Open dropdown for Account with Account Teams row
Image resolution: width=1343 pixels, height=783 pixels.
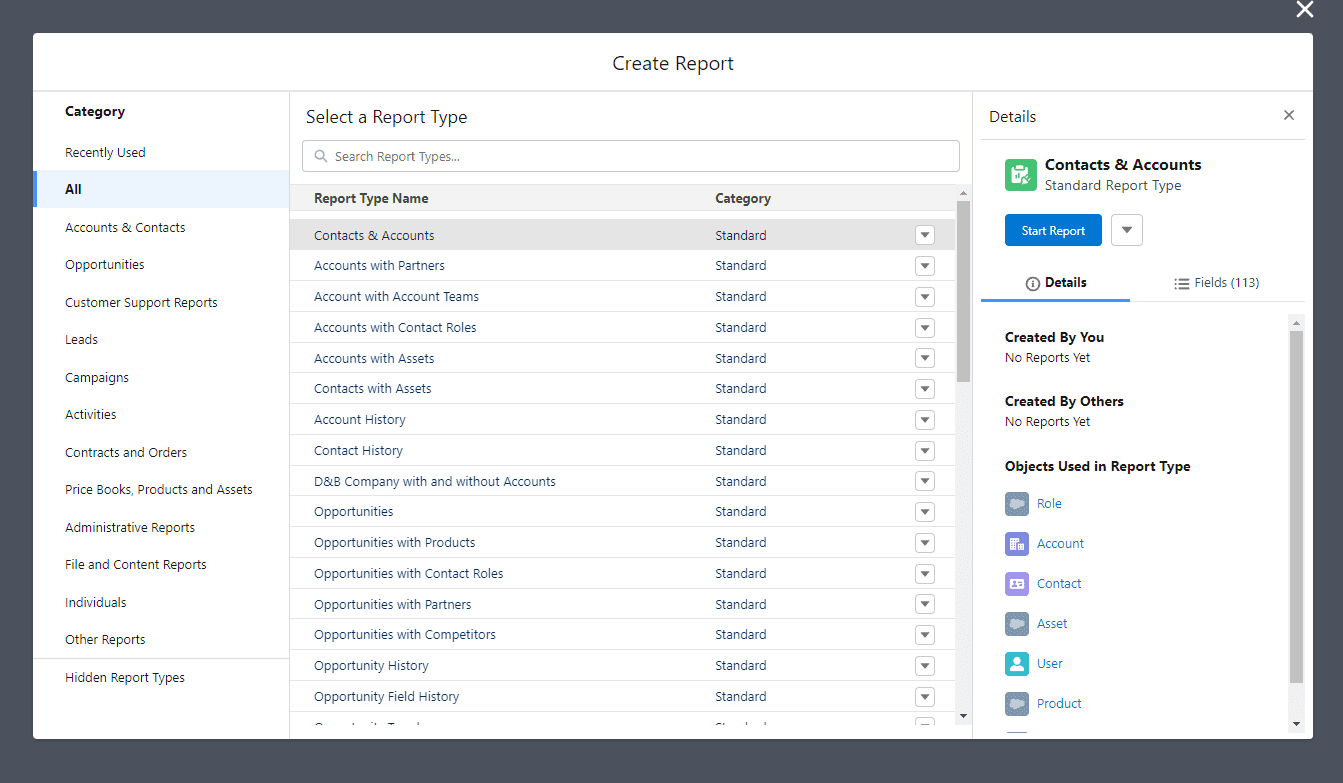[925, 297]
